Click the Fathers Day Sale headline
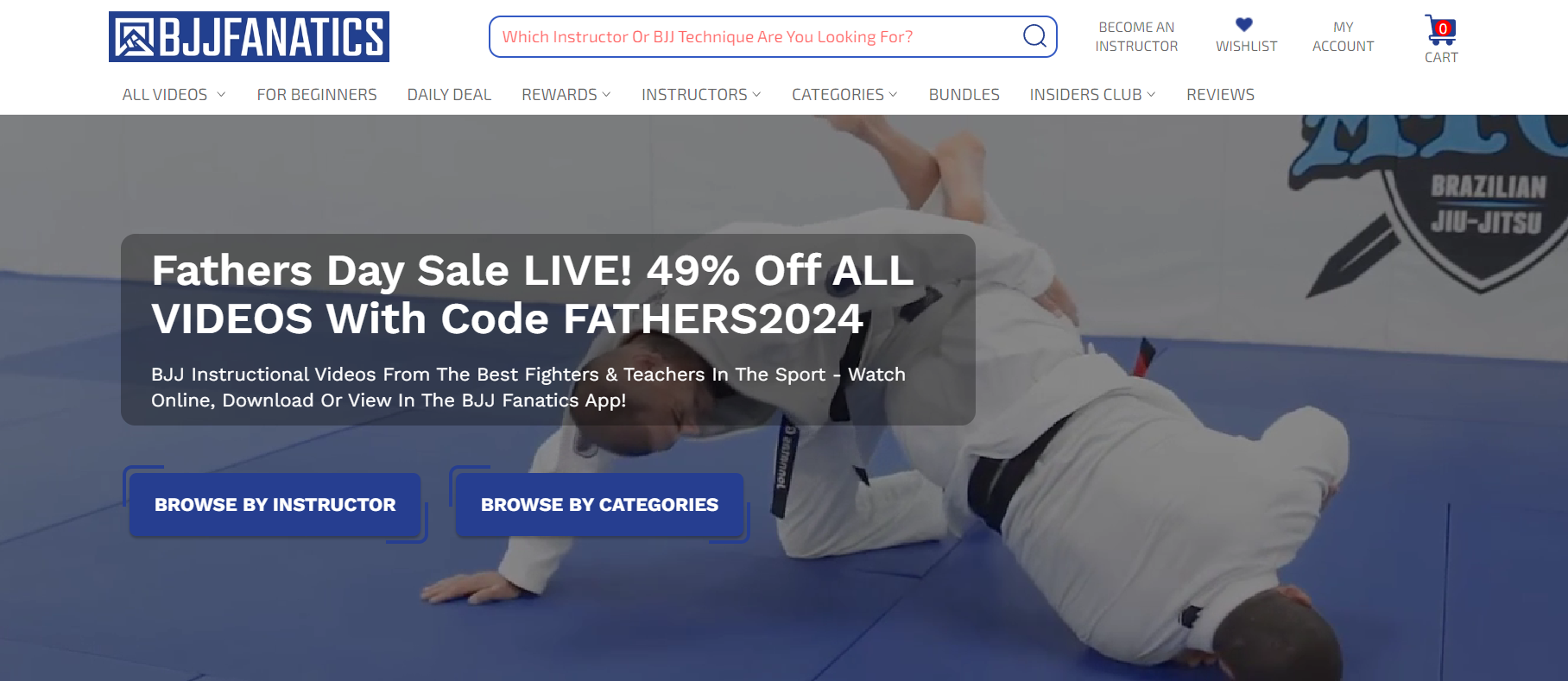Screen dimensions: 1568x681 click(532, 294)
